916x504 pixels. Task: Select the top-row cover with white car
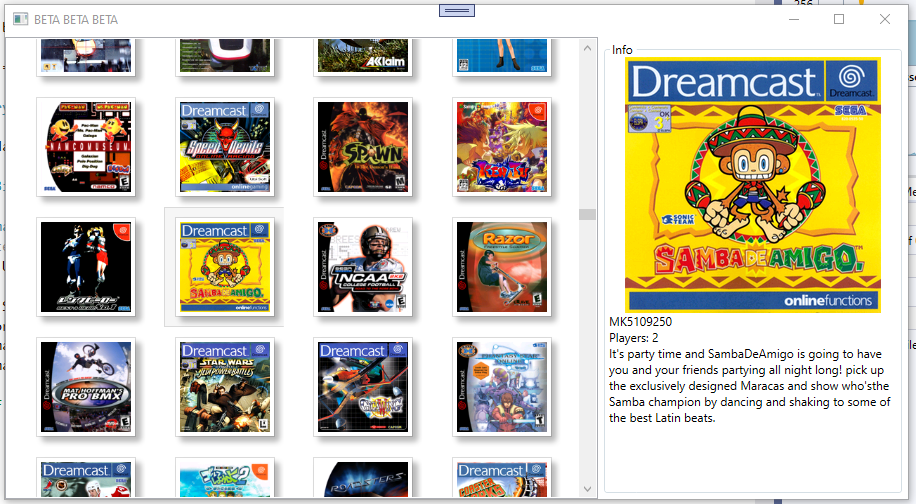(x=225, y=55)
